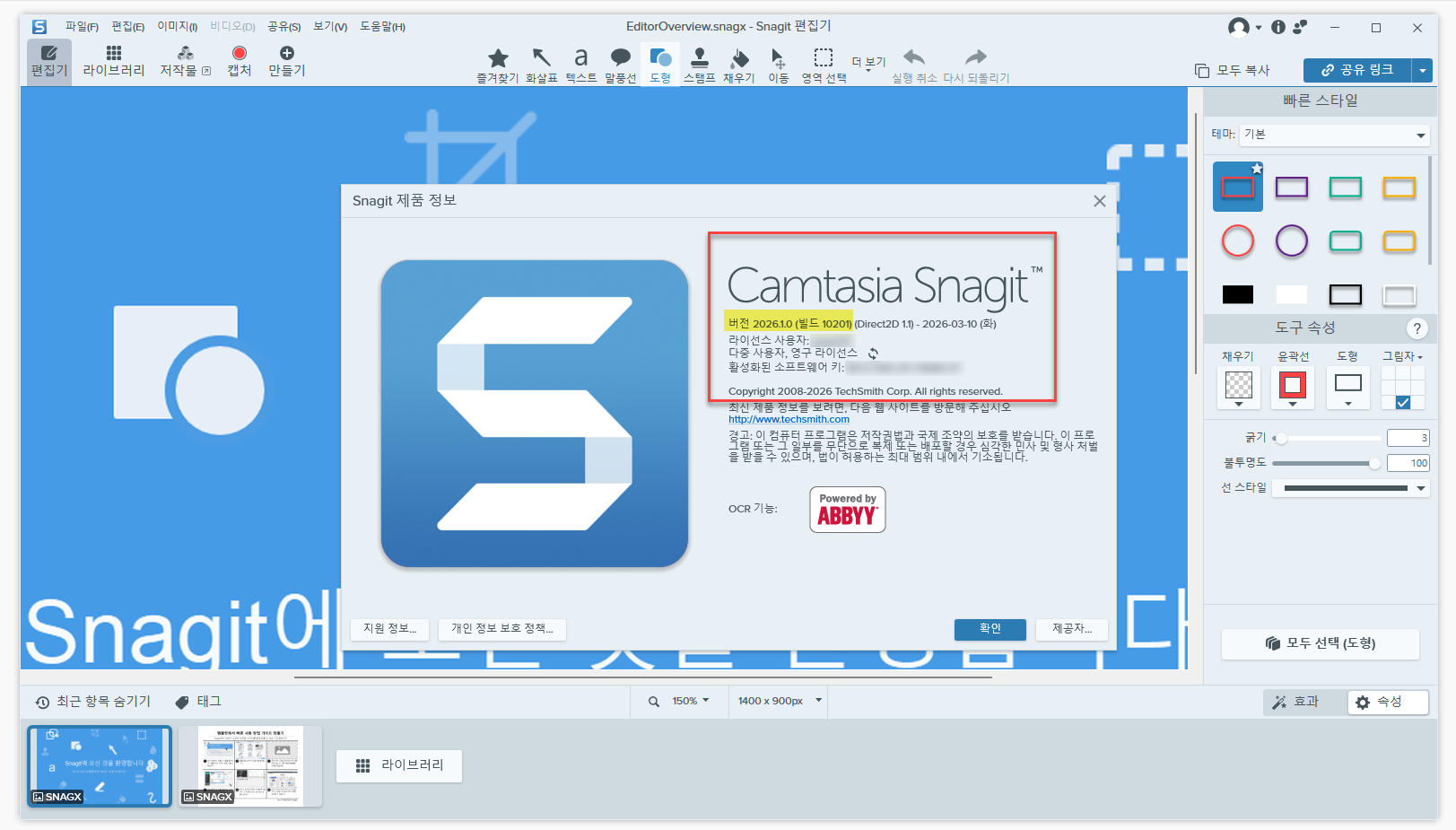Visit http://www.techsmith.com link
The height and width of the screenshot is (830, 1456).
click(x=789, y=419)
